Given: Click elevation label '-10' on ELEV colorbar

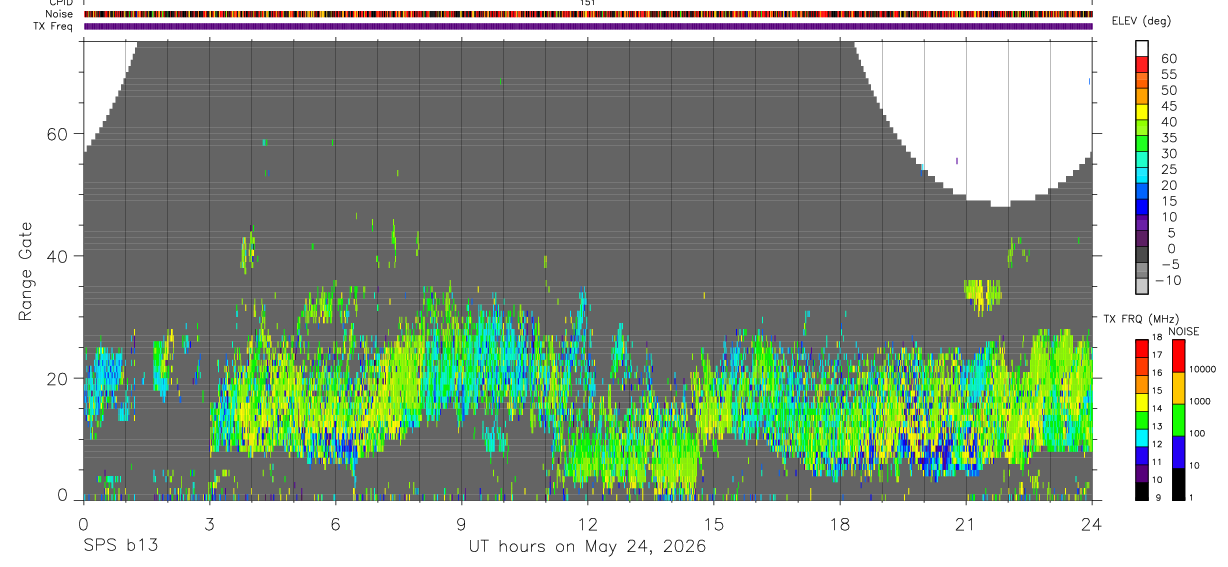Looking at the screenshot, I should (1169, 280).
